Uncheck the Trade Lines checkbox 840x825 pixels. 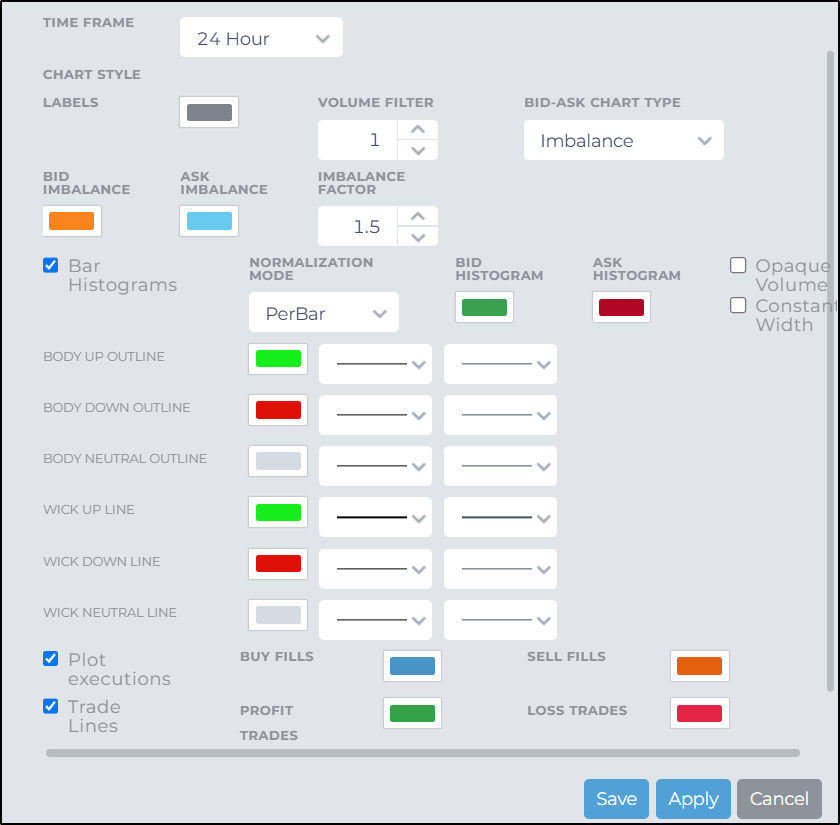pos(51,706)
